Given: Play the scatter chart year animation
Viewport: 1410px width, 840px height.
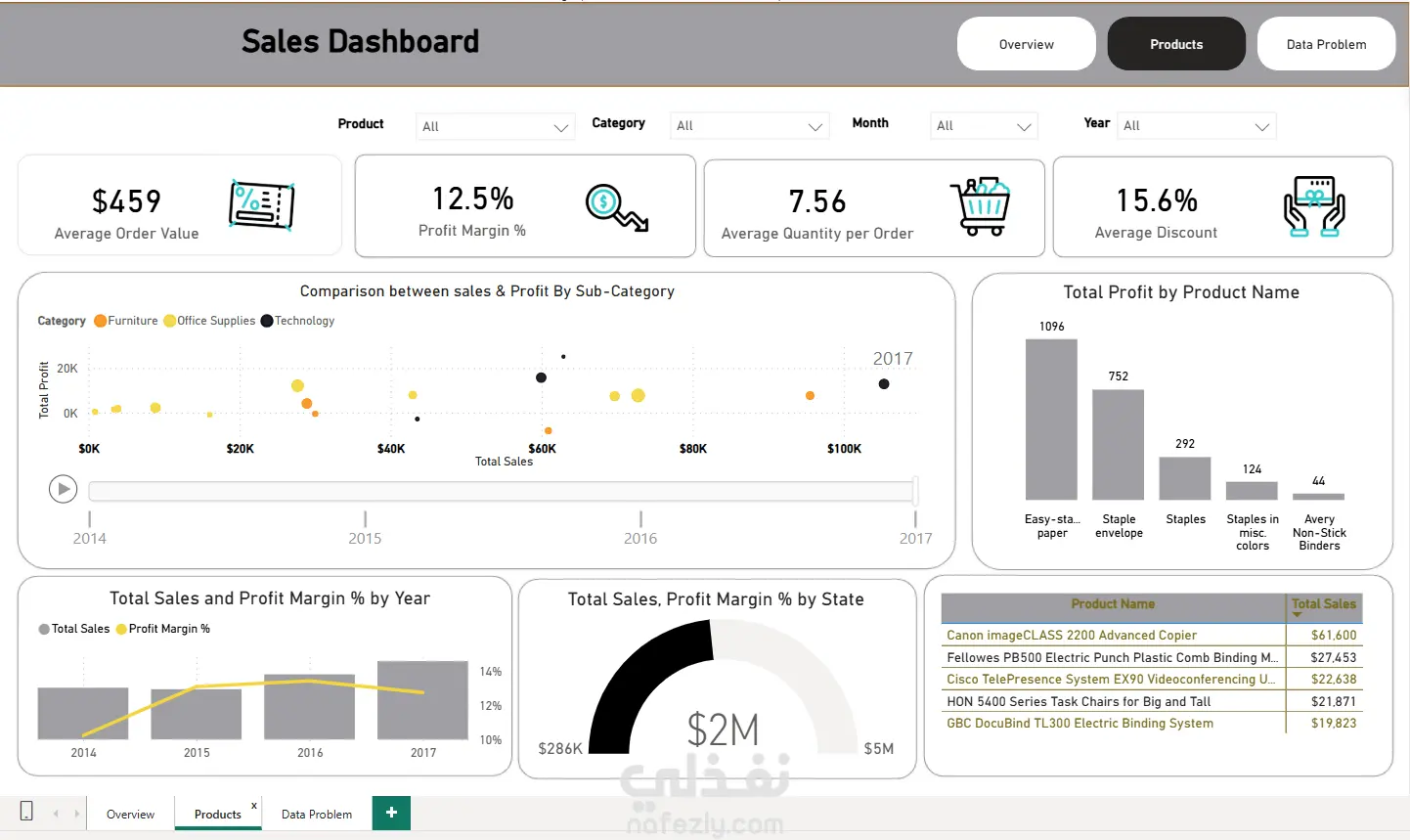Looking at the screenshot, I should point(64,488).
